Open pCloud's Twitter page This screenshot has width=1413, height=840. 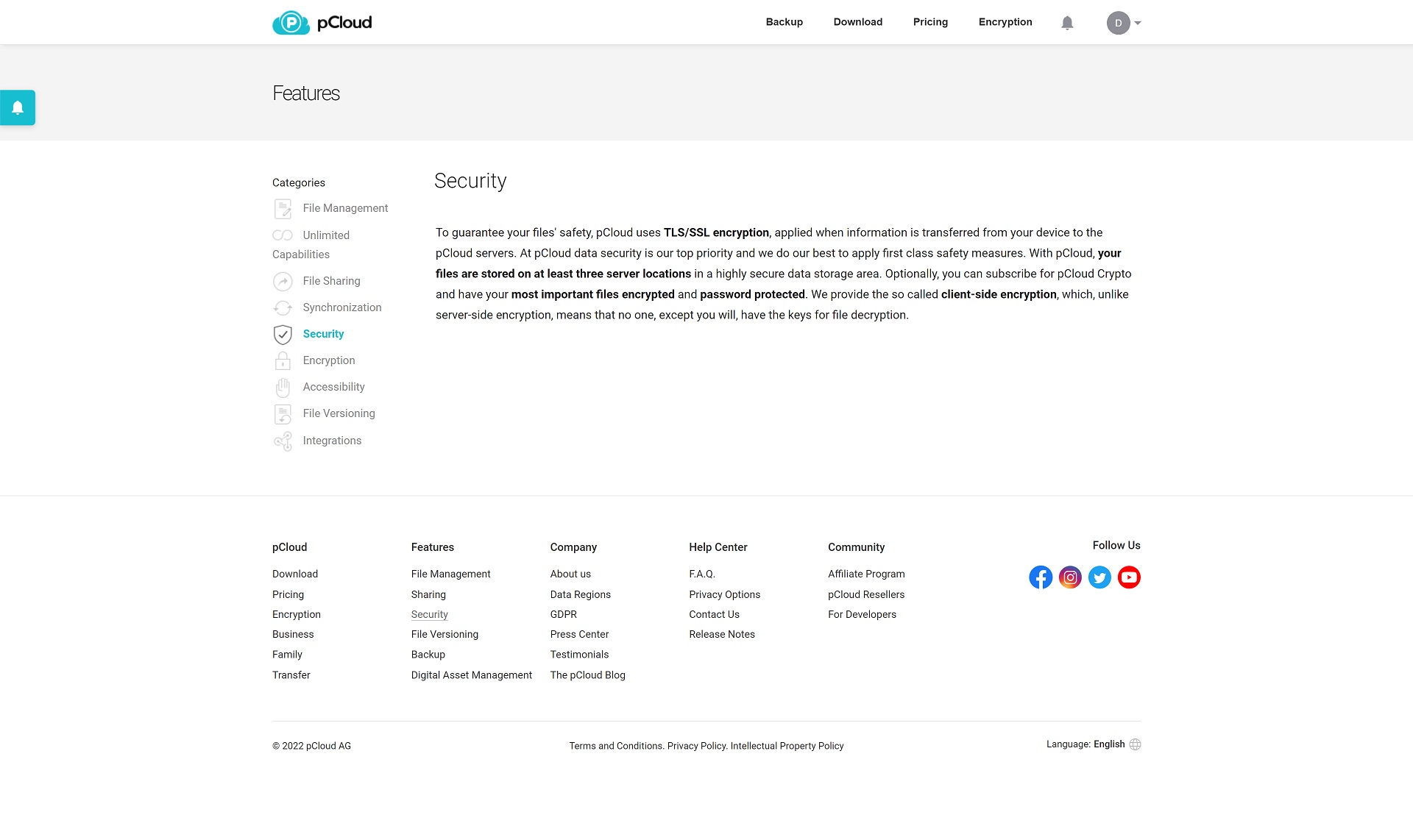1099,577
